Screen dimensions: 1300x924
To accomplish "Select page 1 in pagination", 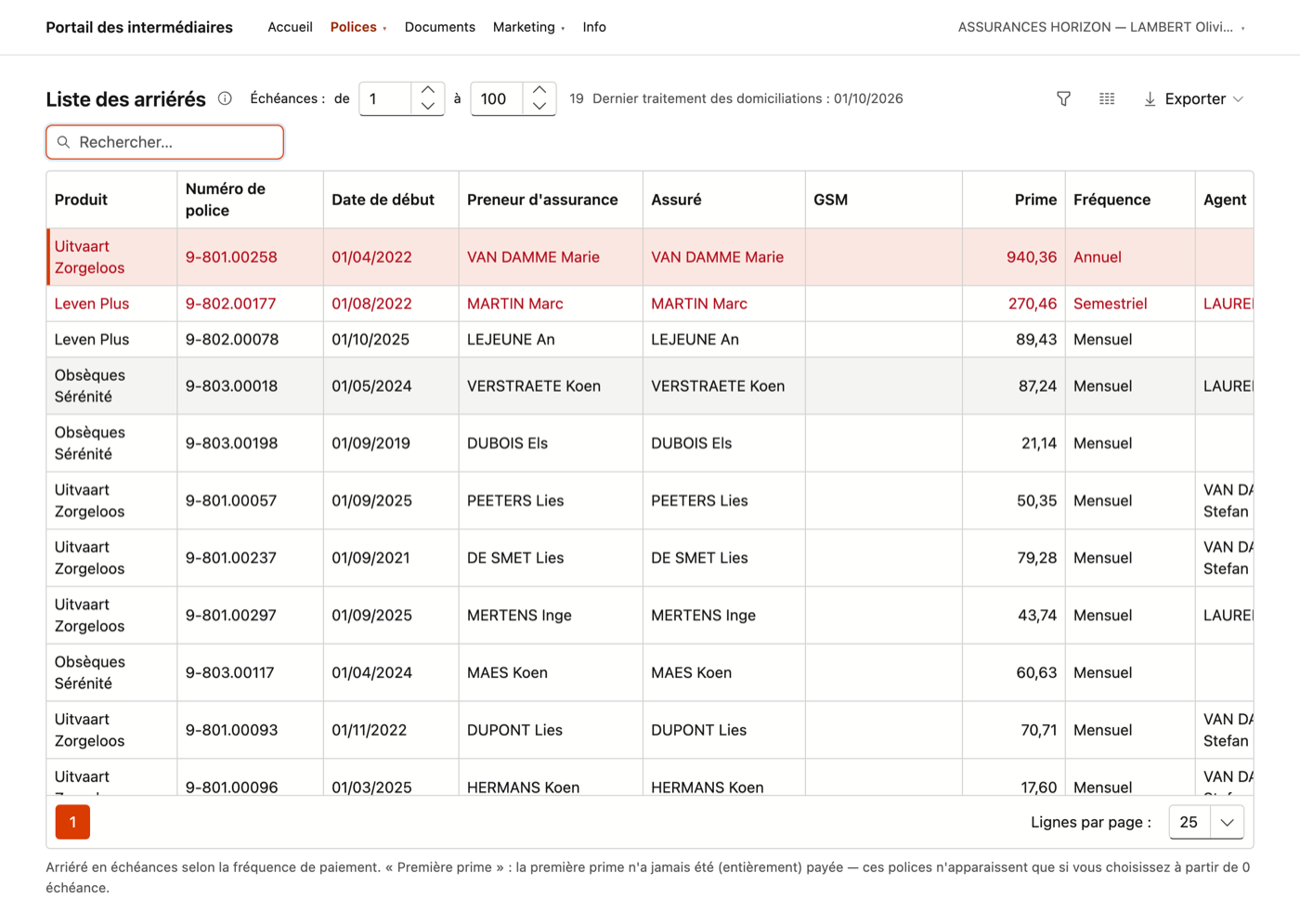I will tap(72, 822).
